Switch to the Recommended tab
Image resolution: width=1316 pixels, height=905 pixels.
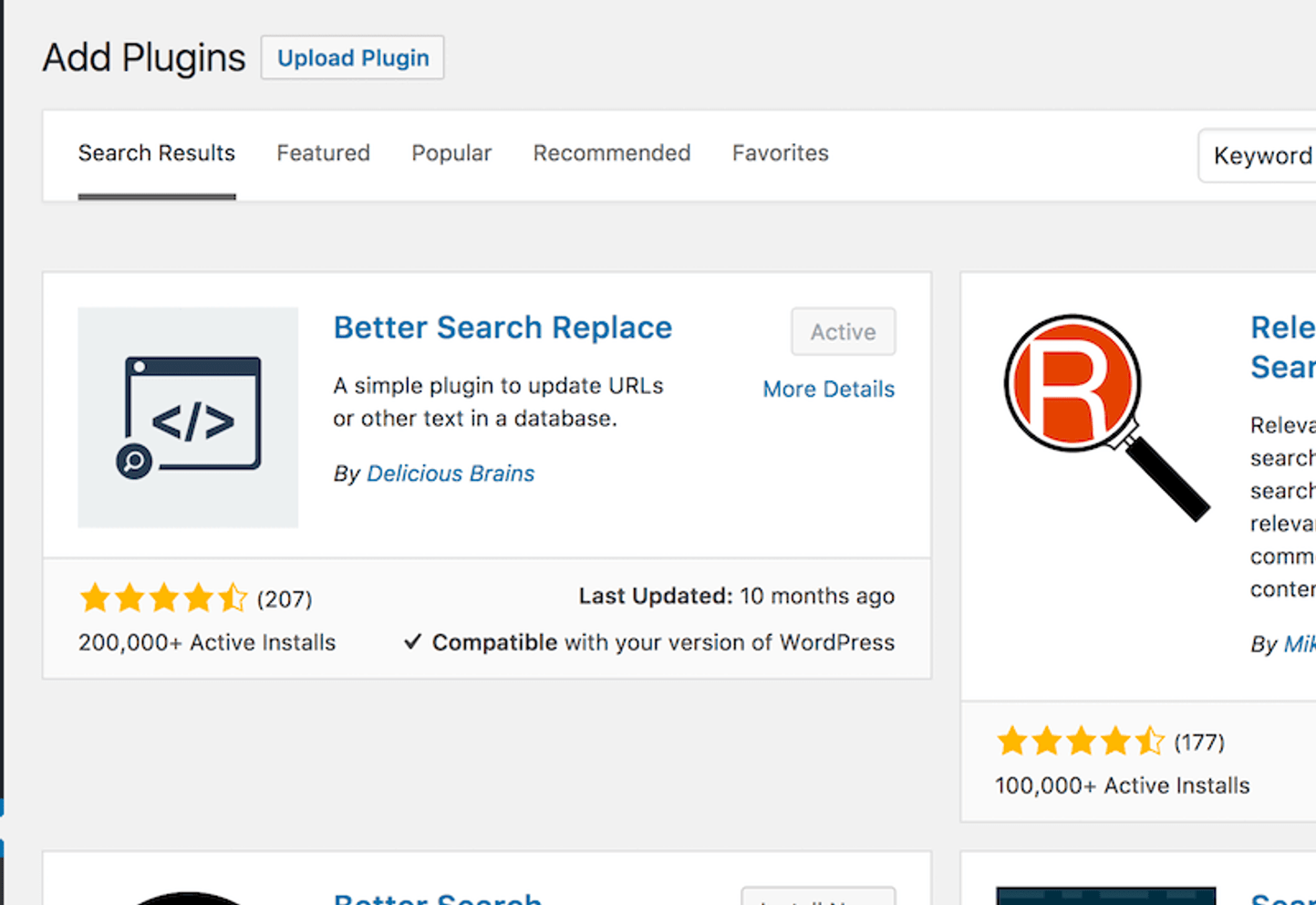click(612, 152)
